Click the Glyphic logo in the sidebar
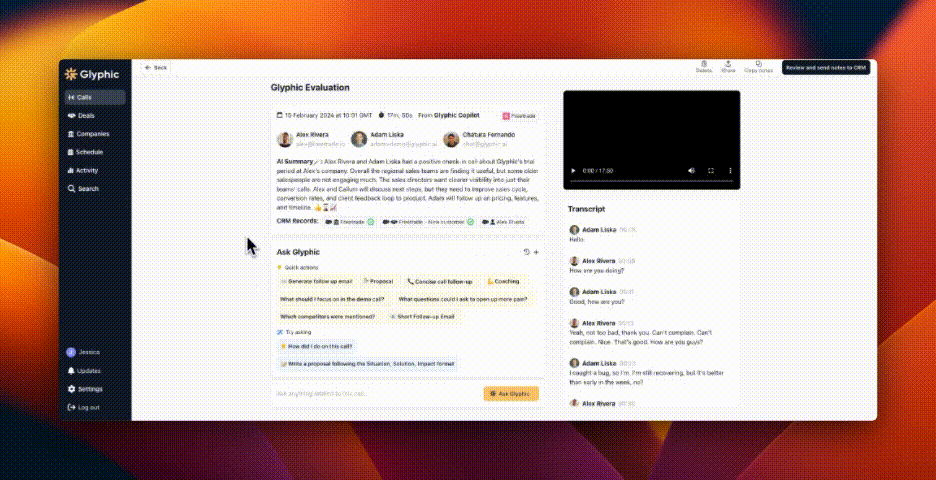Viewport: 936px width, 480px height. pos(93,75)
